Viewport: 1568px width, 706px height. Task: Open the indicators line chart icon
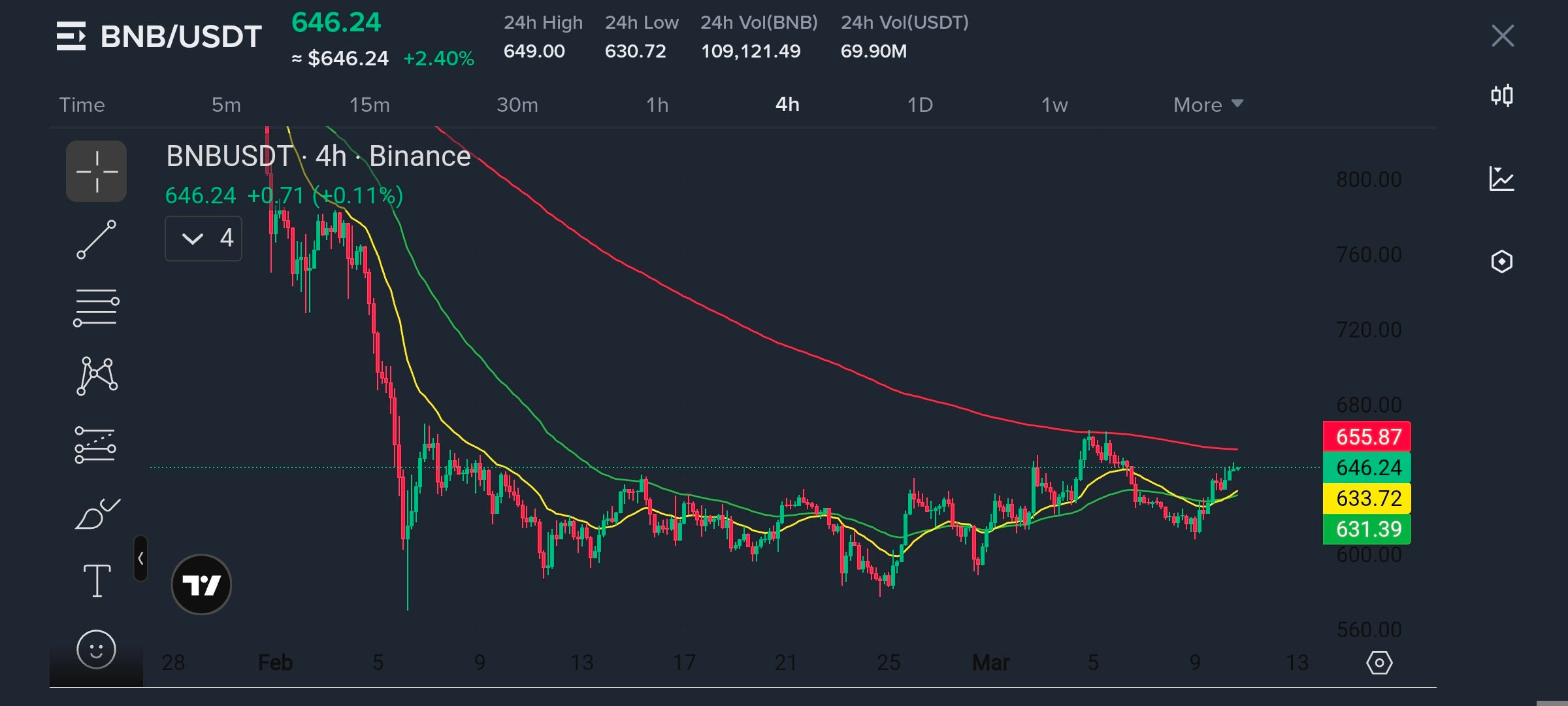[1501, 178]
